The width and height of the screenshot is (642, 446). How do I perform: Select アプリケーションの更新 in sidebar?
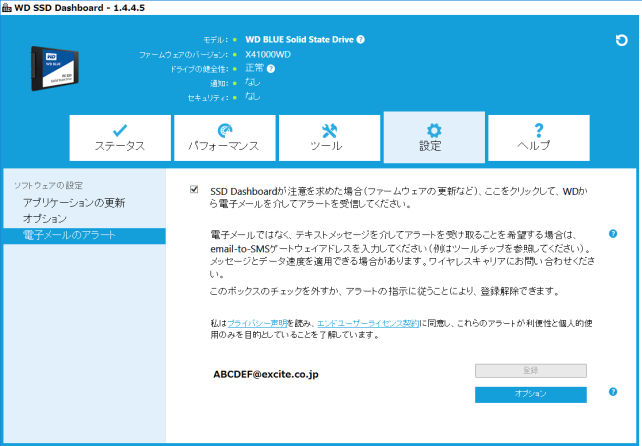[x=74, y=203]
